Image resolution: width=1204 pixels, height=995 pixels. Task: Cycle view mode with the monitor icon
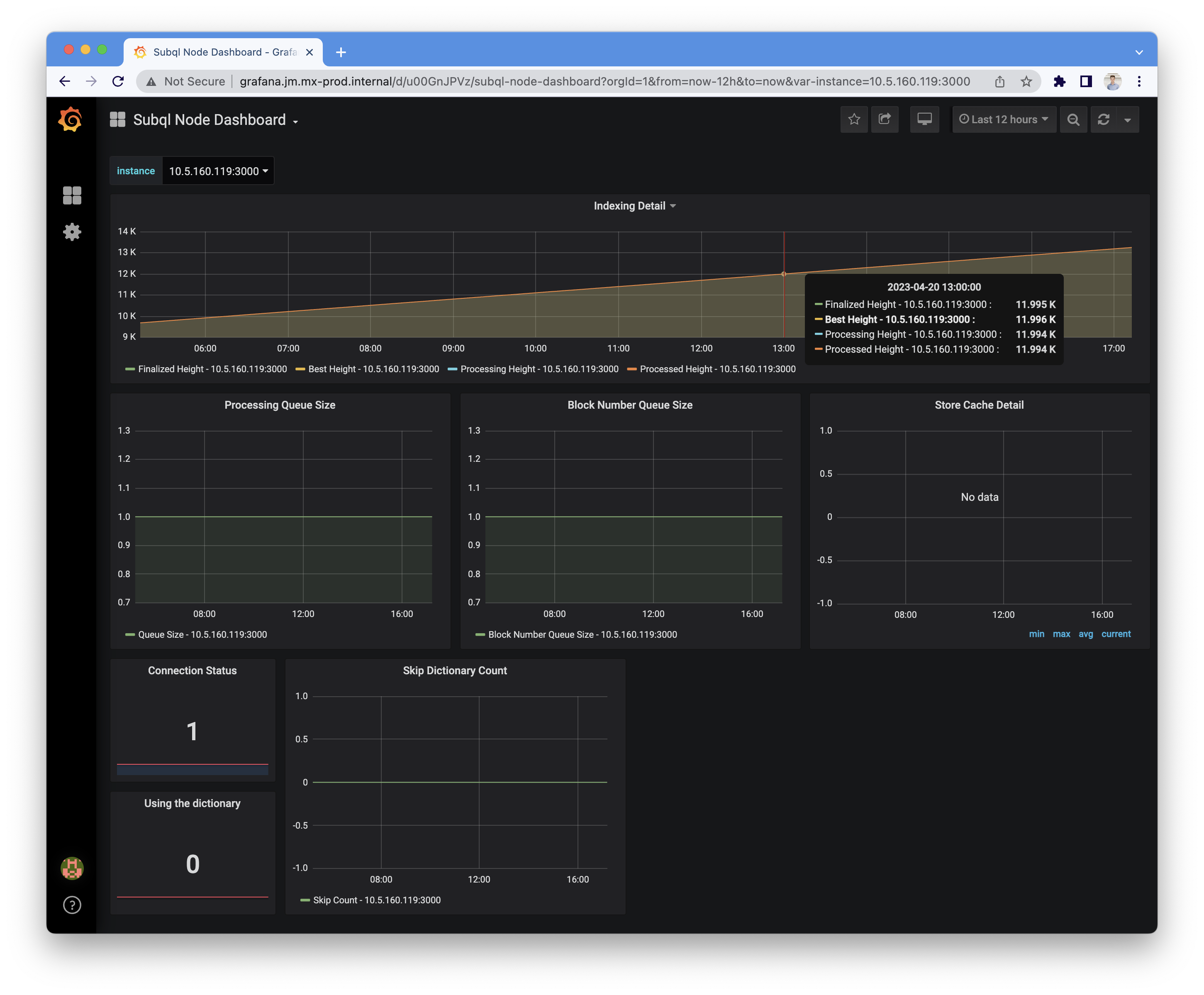pos(924,119)
